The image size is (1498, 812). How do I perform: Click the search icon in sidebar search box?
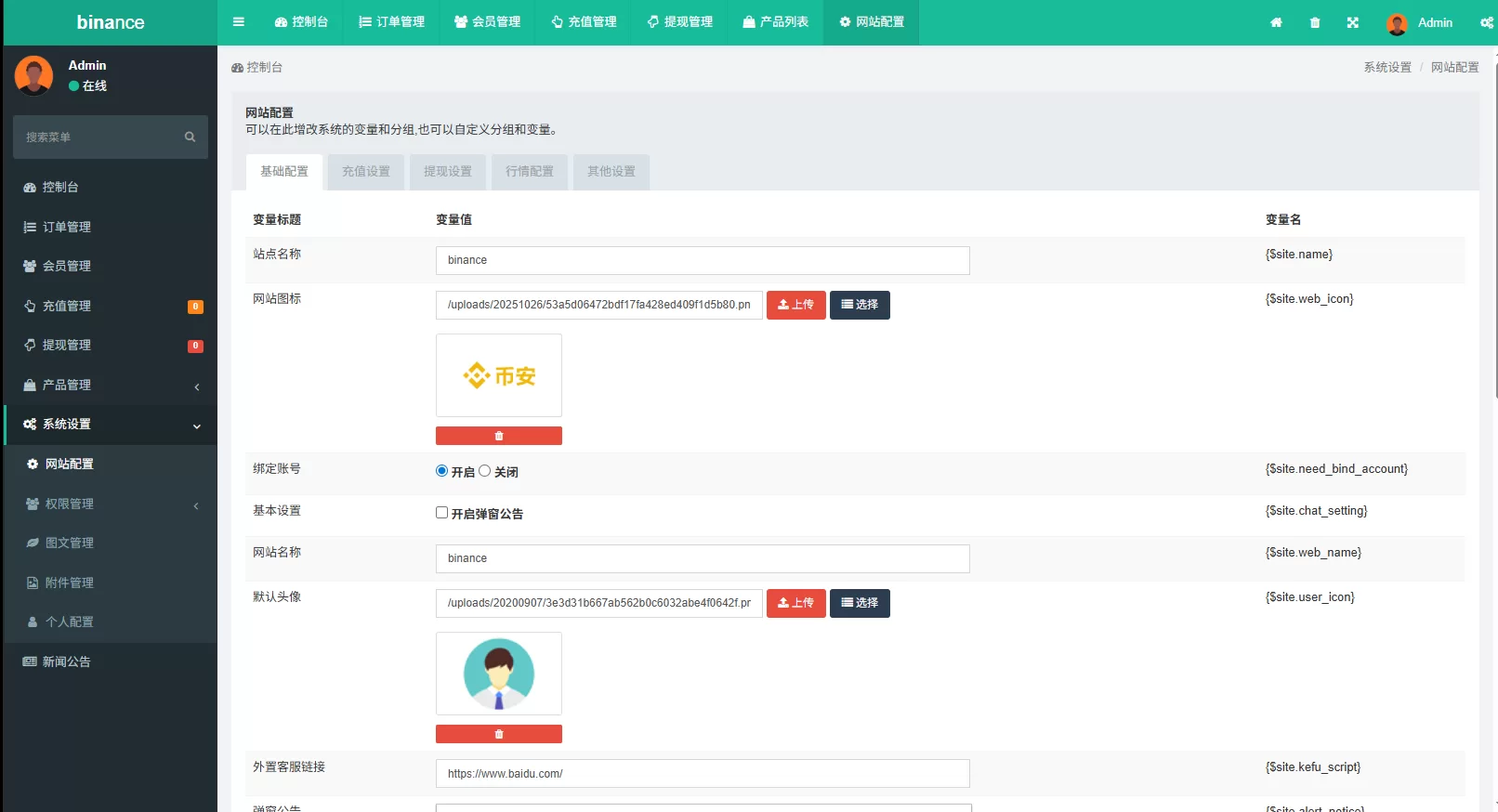point(190,138)
